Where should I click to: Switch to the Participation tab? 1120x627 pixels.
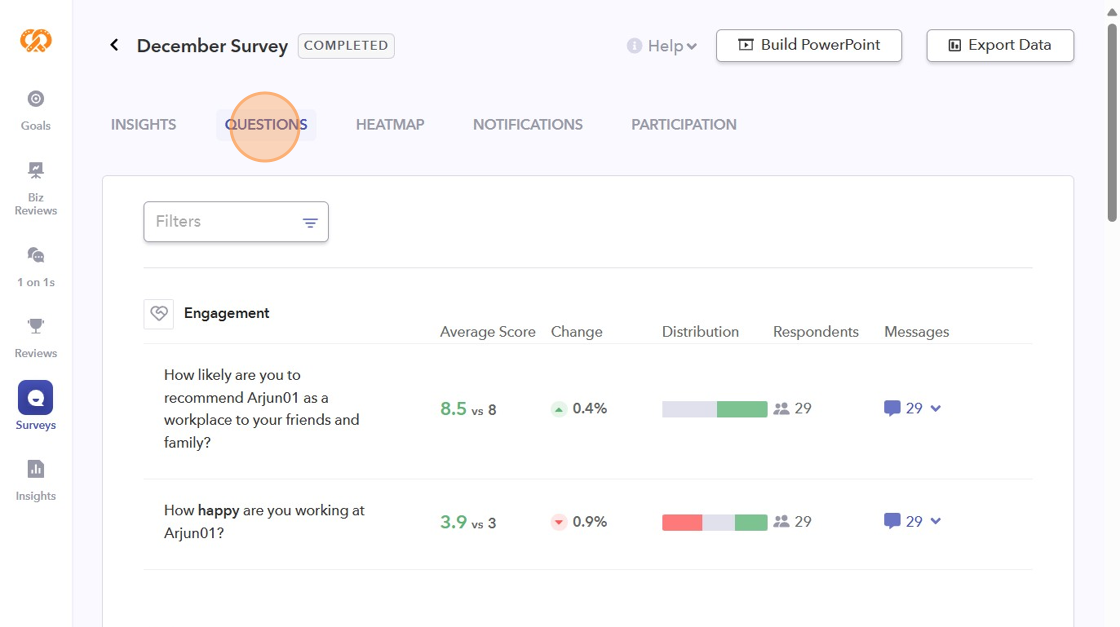pyautogui.click(x=684, y=125)
